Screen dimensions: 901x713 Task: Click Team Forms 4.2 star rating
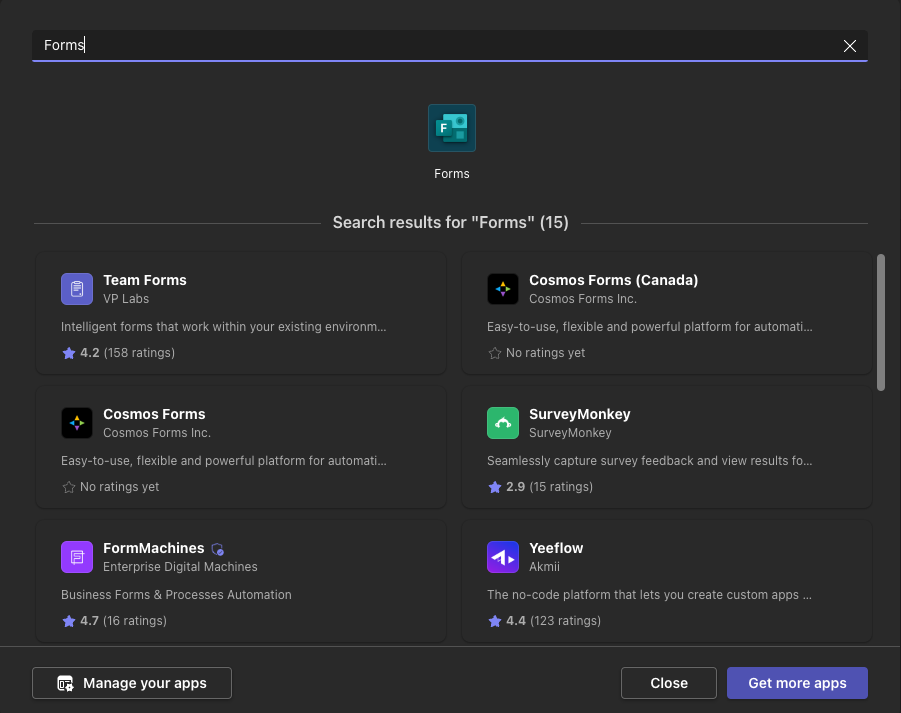point(69,353)
